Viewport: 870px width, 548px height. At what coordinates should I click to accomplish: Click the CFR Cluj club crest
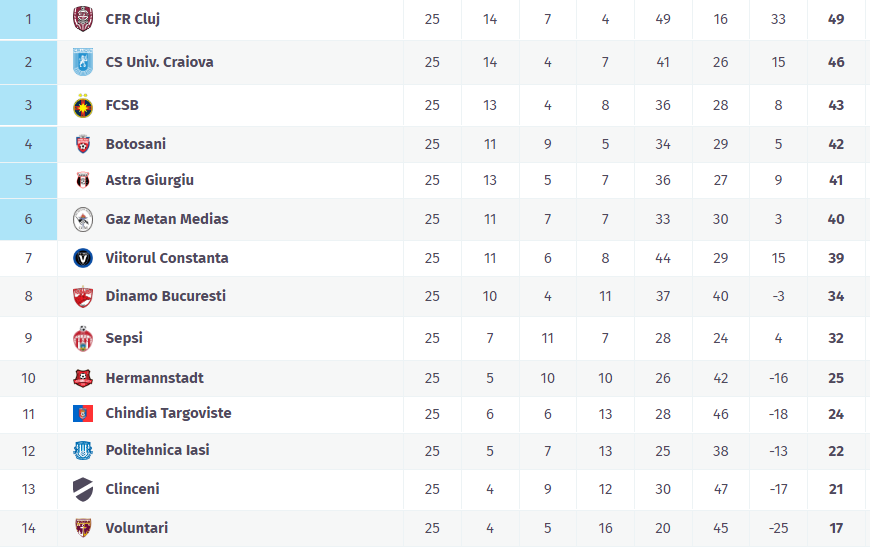(83, 19)
